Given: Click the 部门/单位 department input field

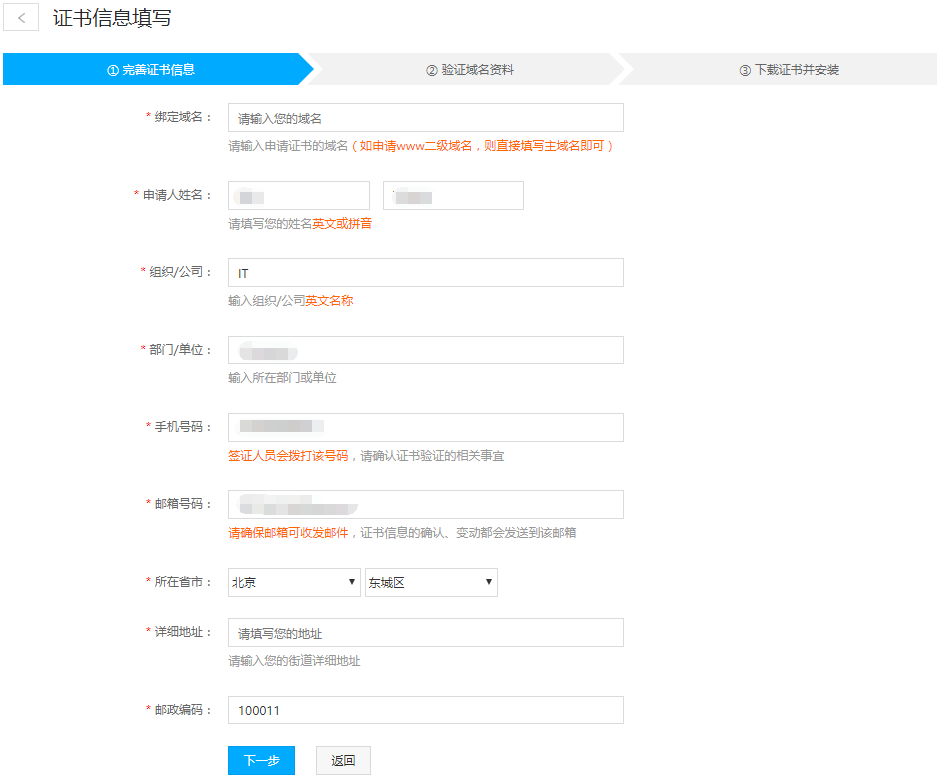Looking at the screenshot, I should click(425, 350).
